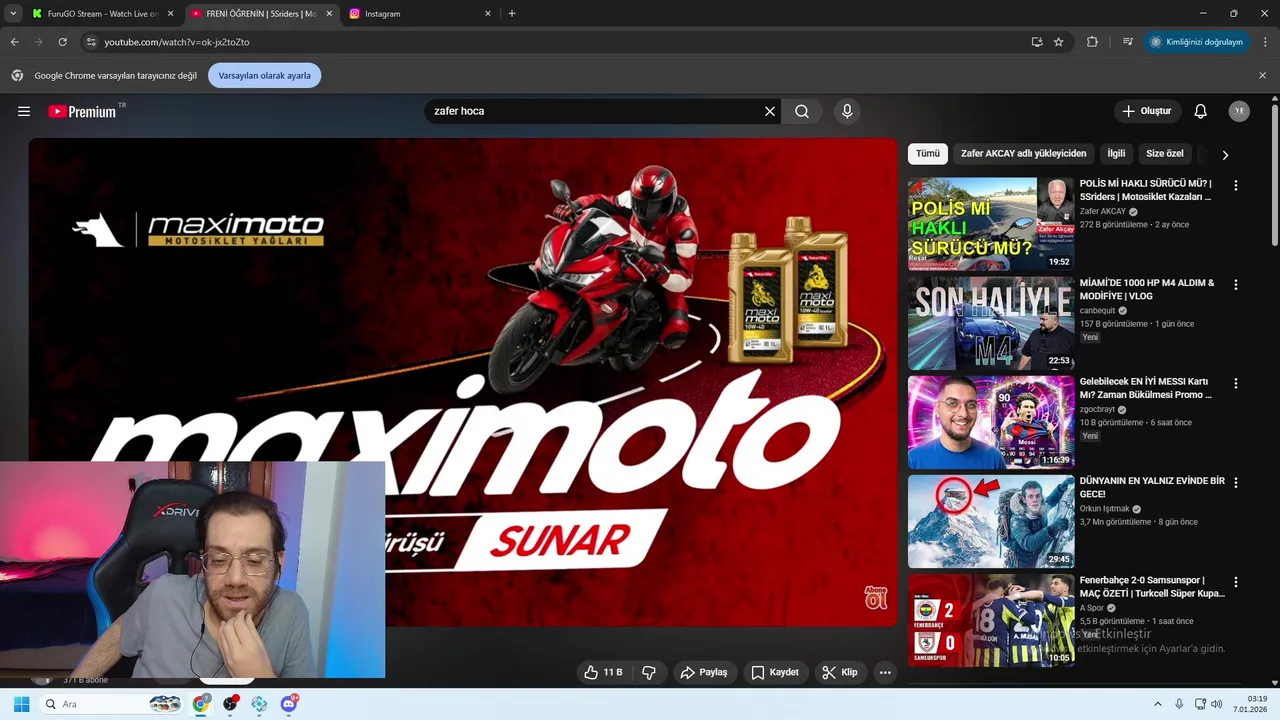Screen dimensions: 1280x720
Task: Open options for DÜNYANIN EN YALNIZ EVİNDE video
Action: tap(1236, 482)
